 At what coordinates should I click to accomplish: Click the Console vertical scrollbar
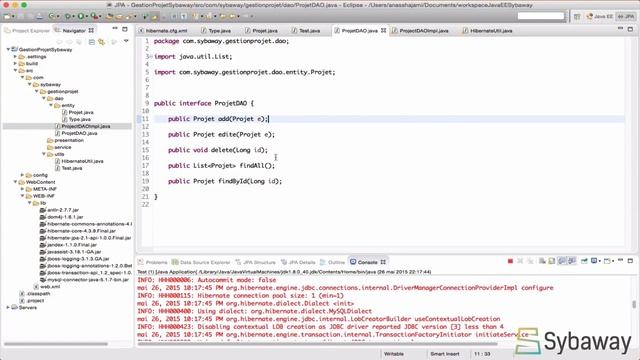pos(634,304)
